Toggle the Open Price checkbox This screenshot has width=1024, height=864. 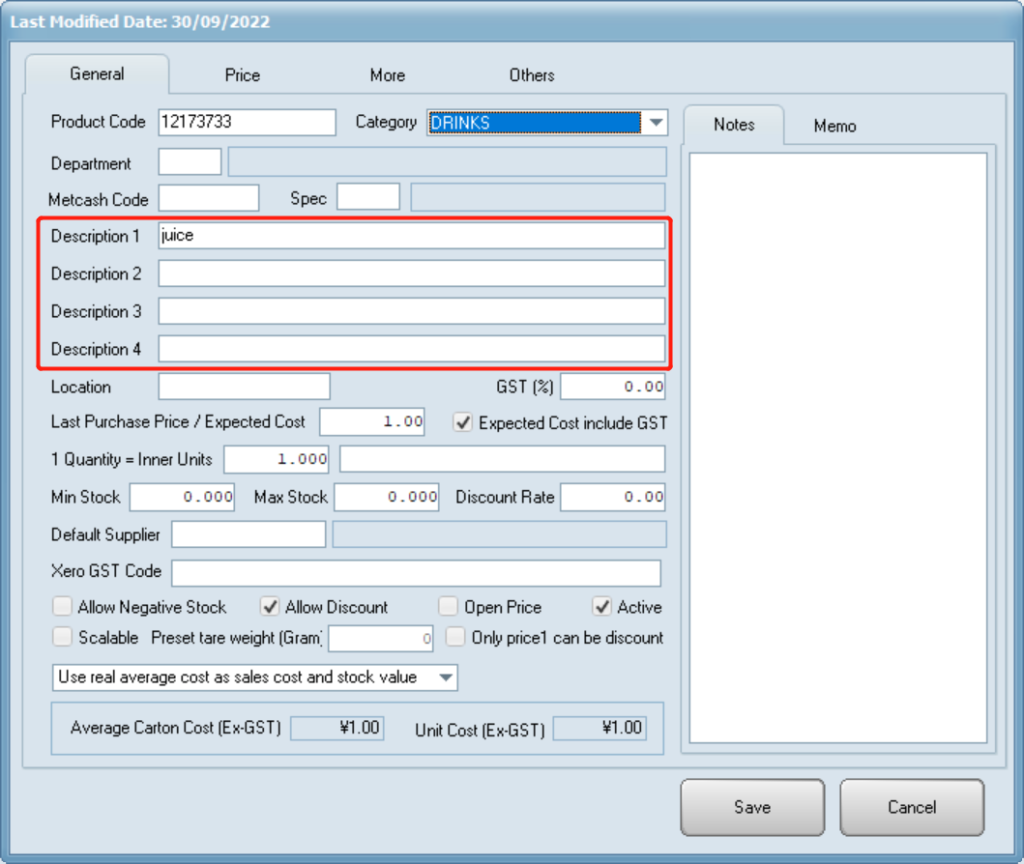(448, 607)
